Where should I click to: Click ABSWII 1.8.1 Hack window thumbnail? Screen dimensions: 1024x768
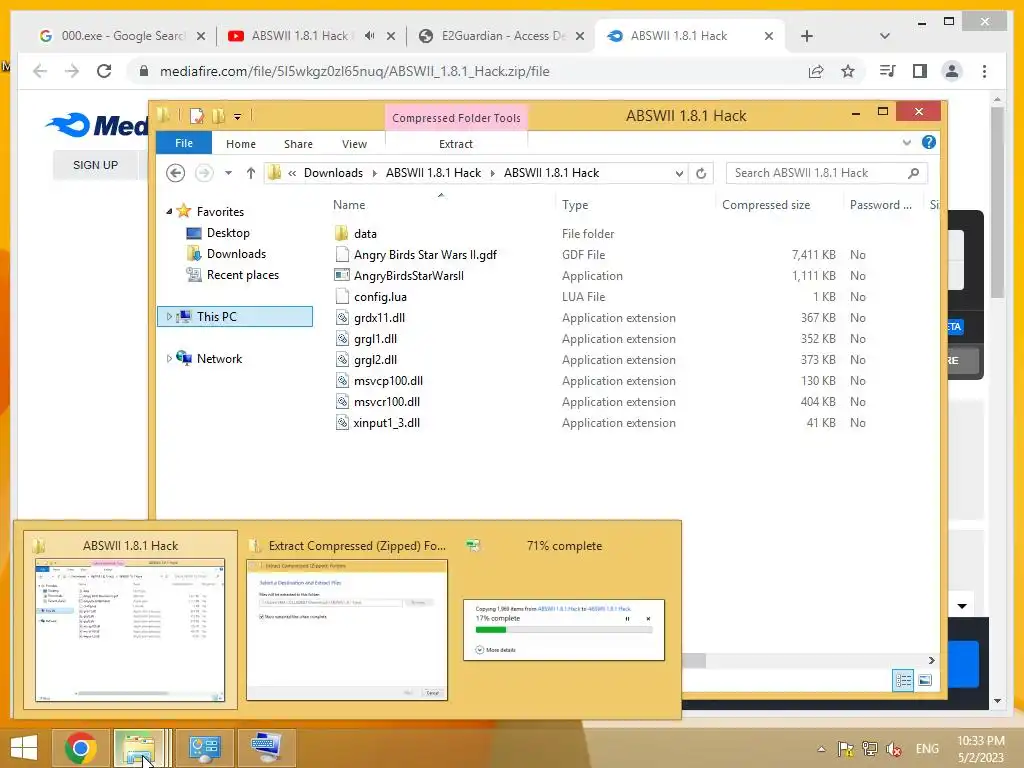click(130, 630)
